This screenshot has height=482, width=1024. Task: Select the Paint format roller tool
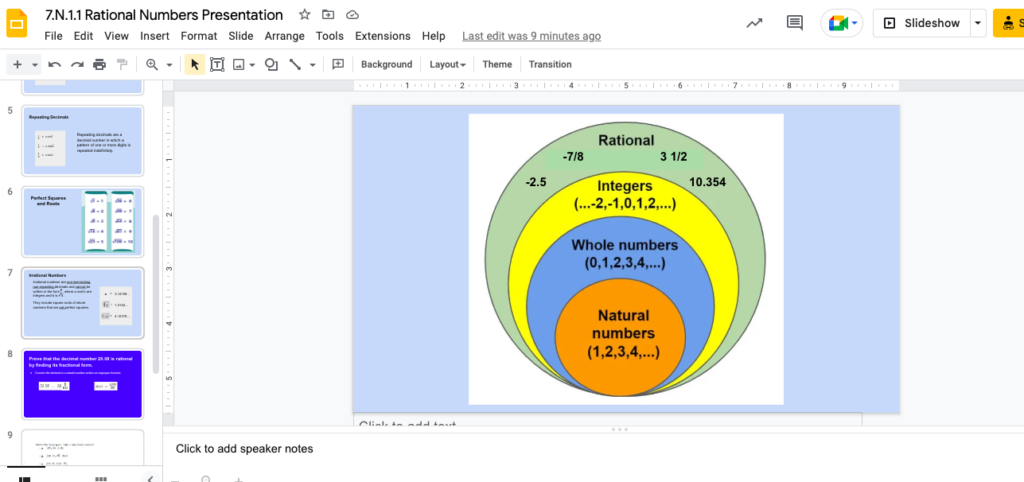coord(122,64)
